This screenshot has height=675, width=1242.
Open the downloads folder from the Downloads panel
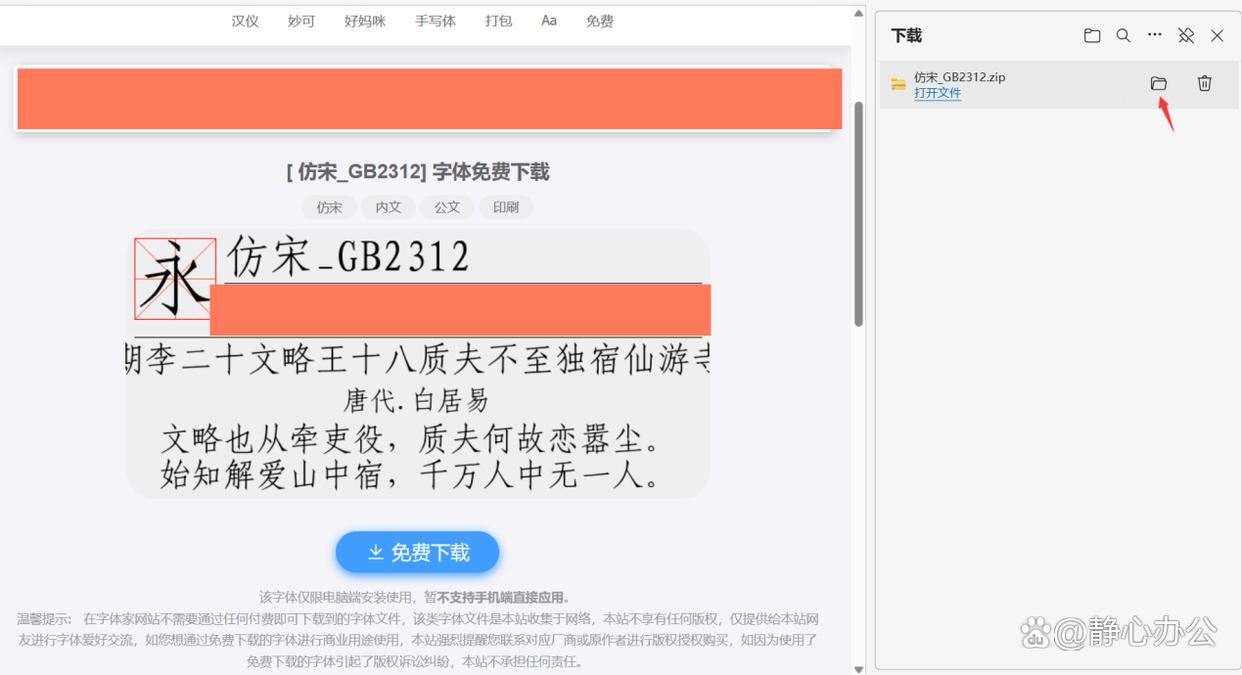(x=1092, y=35)
